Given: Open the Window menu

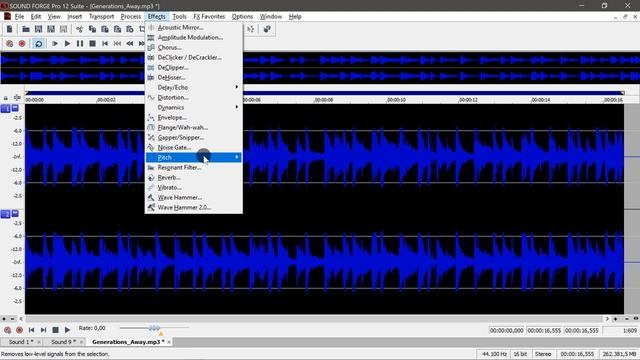Looking at the screenshot, I should pos(271,17).
